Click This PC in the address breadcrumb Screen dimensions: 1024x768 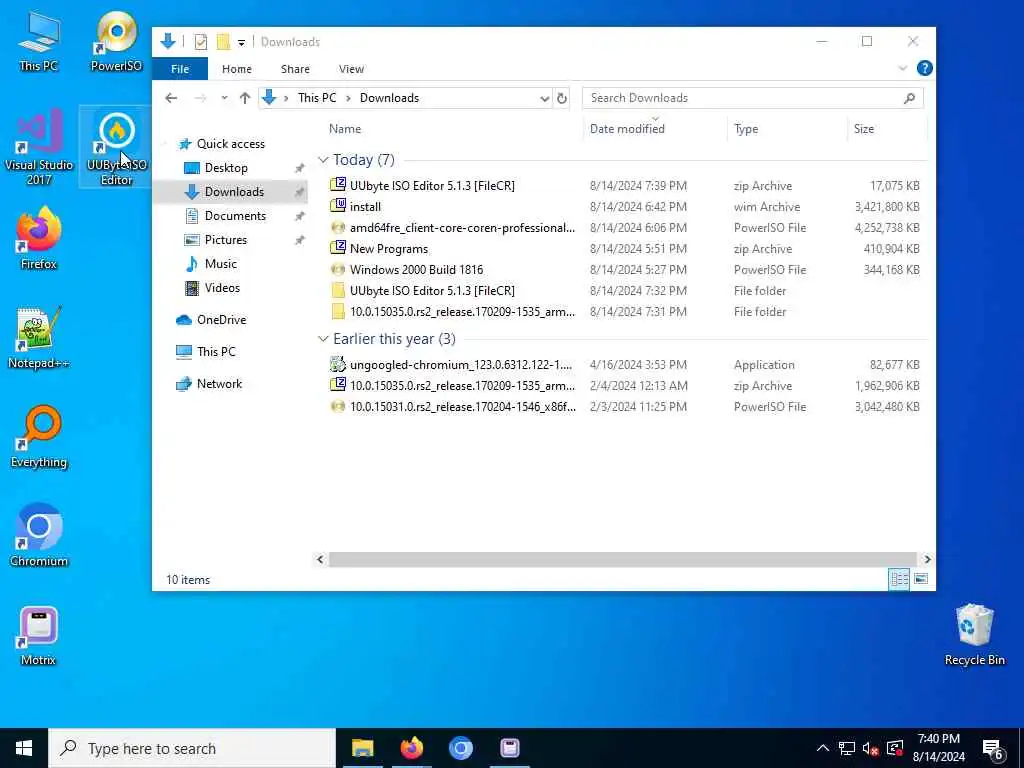pyautogui.click(x=317, y=98)
